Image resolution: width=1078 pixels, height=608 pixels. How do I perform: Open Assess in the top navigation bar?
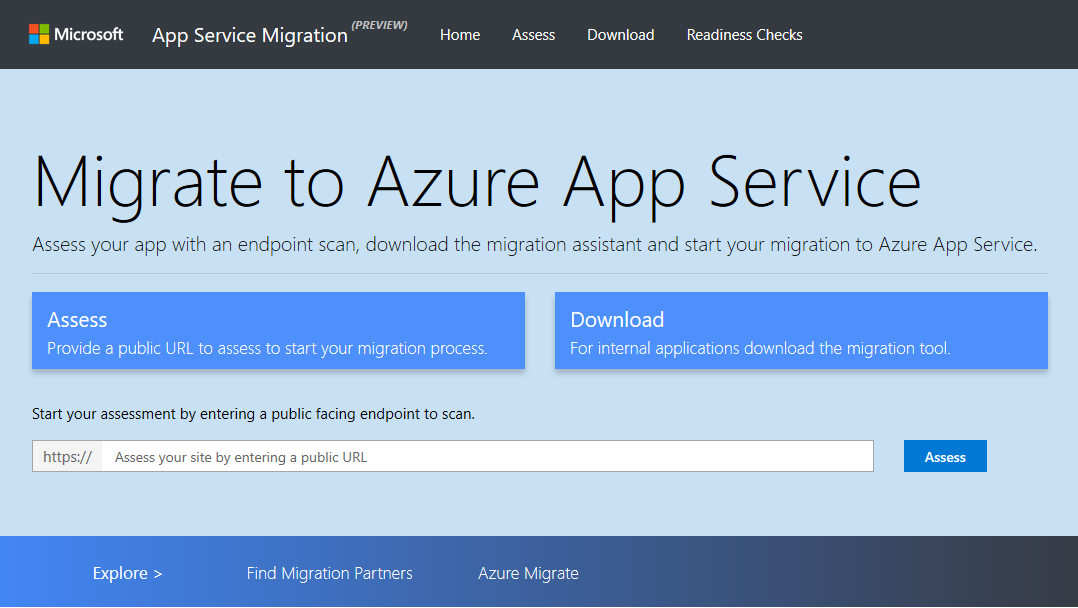533,35
